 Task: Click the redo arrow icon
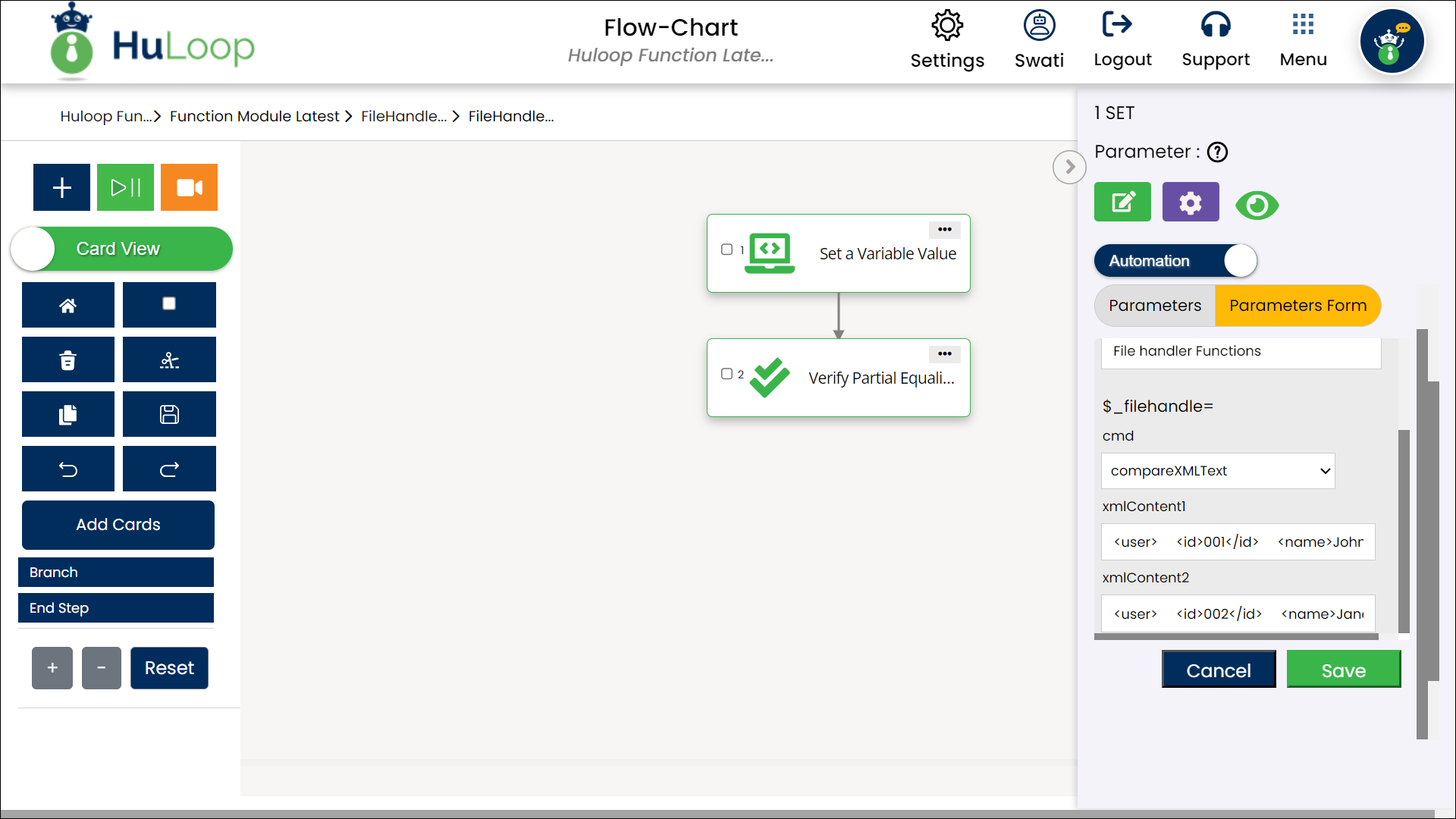tap(169, 469)
